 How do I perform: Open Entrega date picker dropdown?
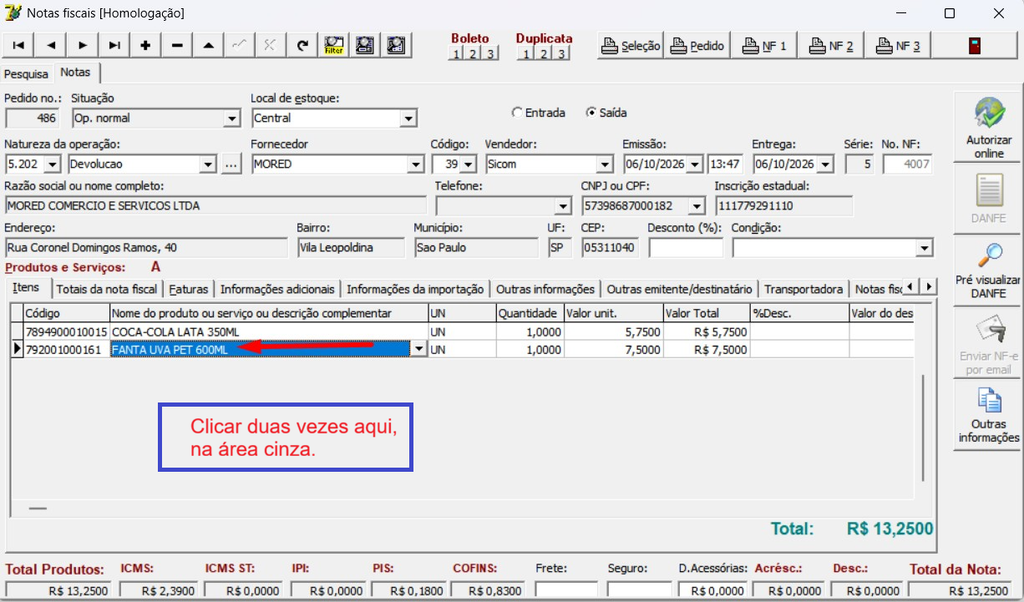(825, 164)
